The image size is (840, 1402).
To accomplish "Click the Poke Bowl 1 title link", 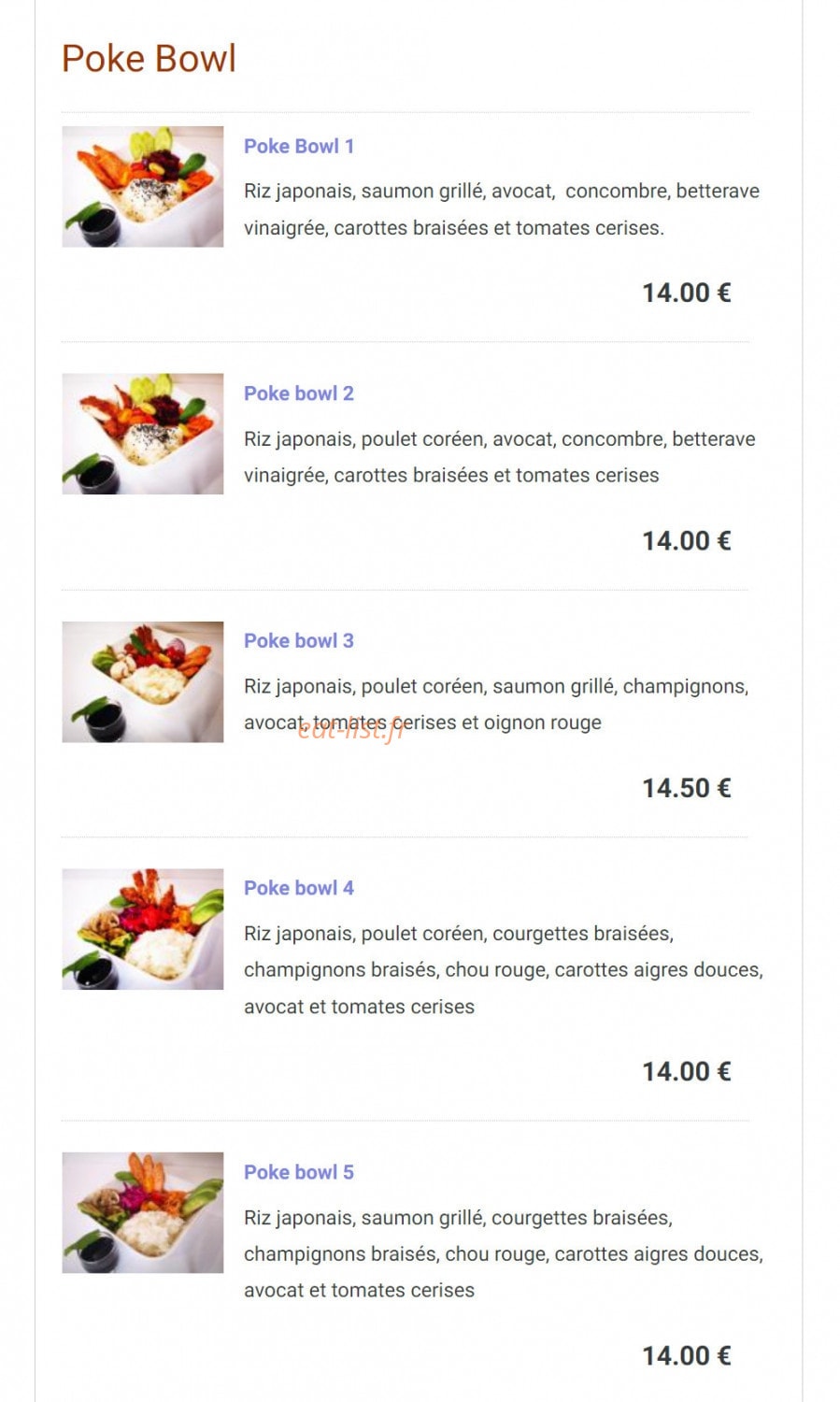I will pyautogui.click(x=299, y=146).
